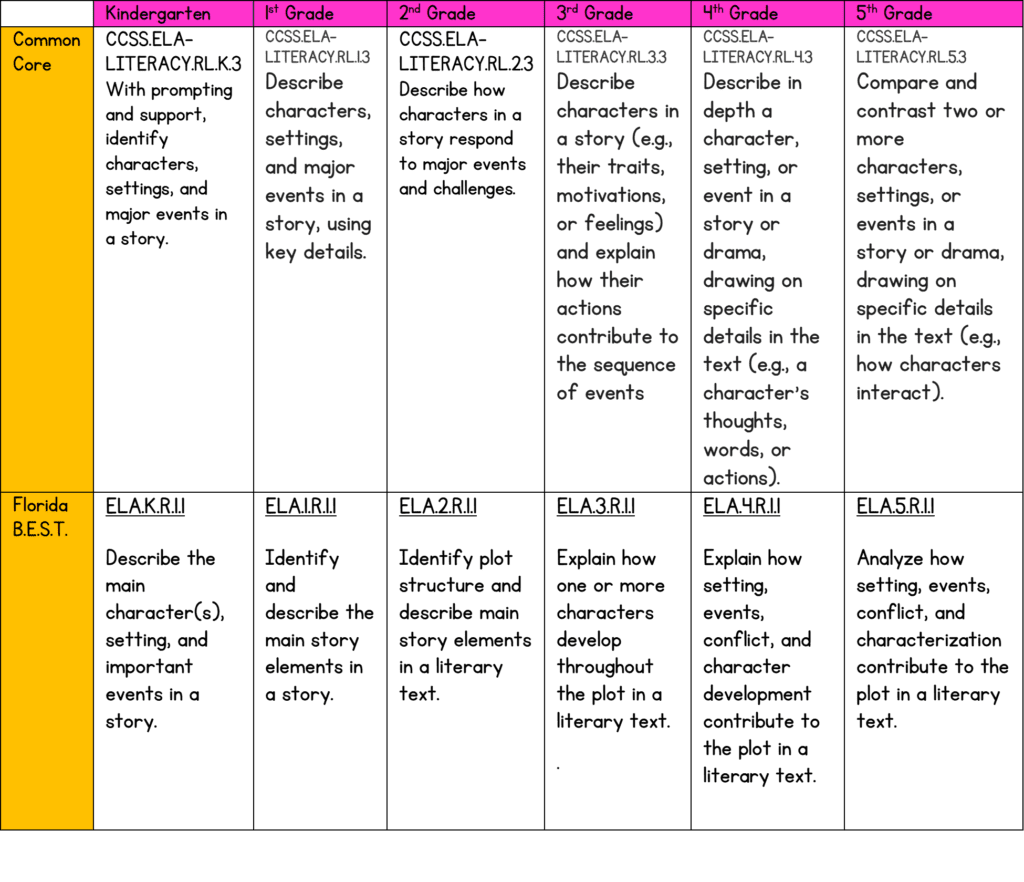The width and height of the screenshot is (1024, 882).
Task: Click 'how characters interact' text in 5th grade
Action: pyautogui.click(x=928, y=378)
